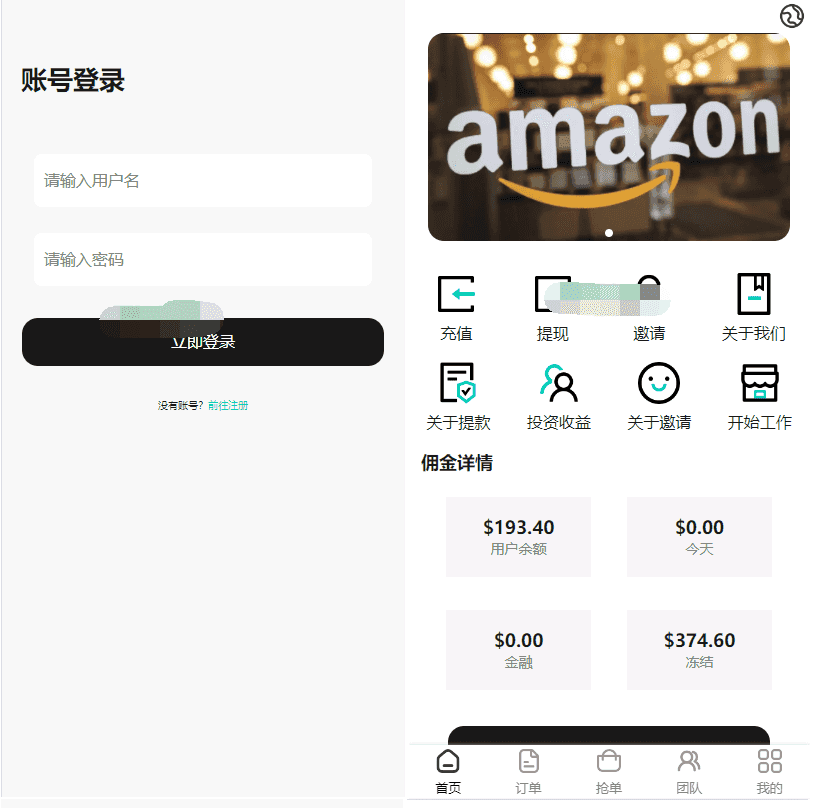This screenshot has height=808, width=816.
Task: Switch to the 首页 home tab
Action: (448, 772)
